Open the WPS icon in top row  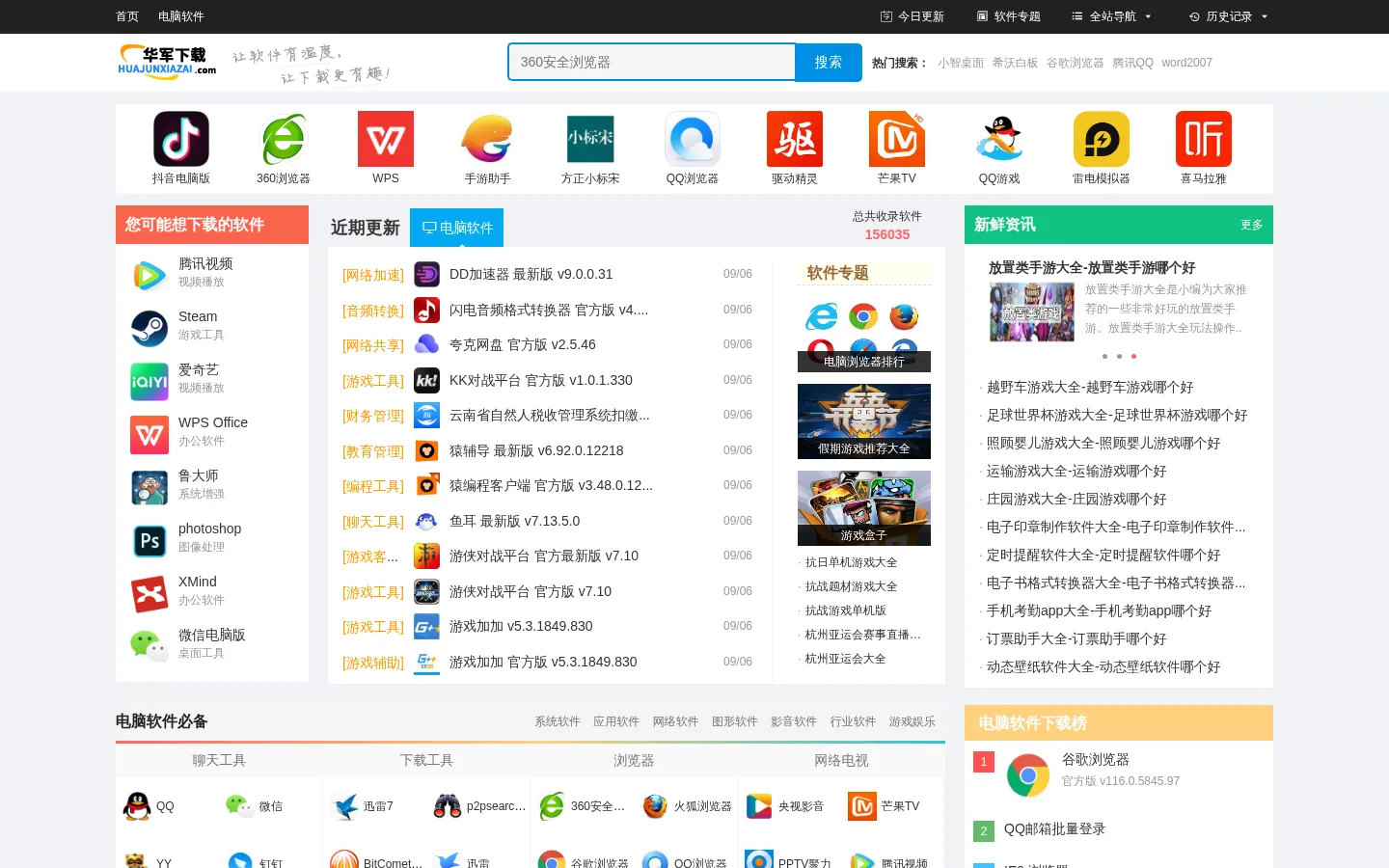click(386, 139)
